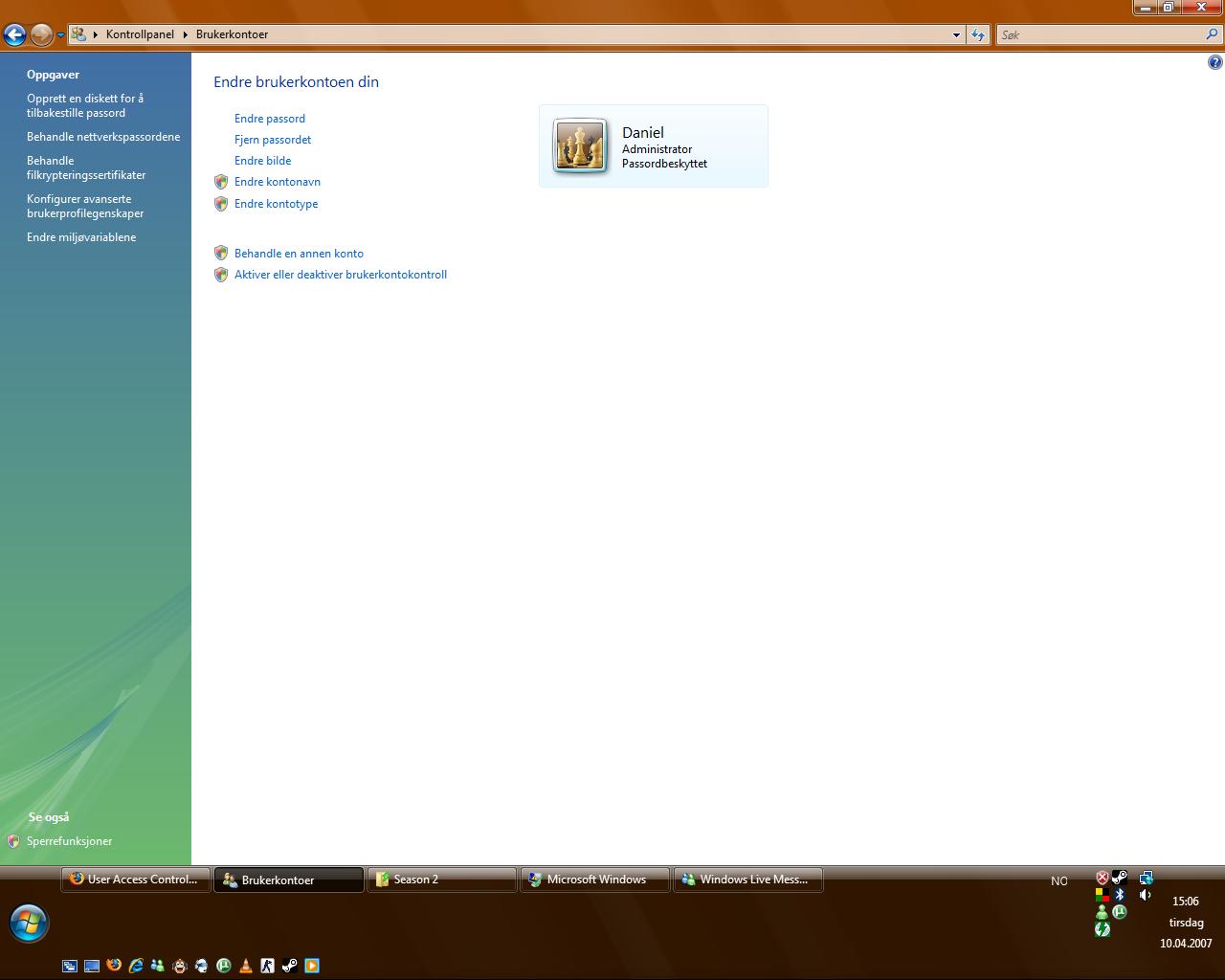1225x980 pixels.
Task: Launch Windows Live Messenger from quick launch
Action: [x=158, y=966]
